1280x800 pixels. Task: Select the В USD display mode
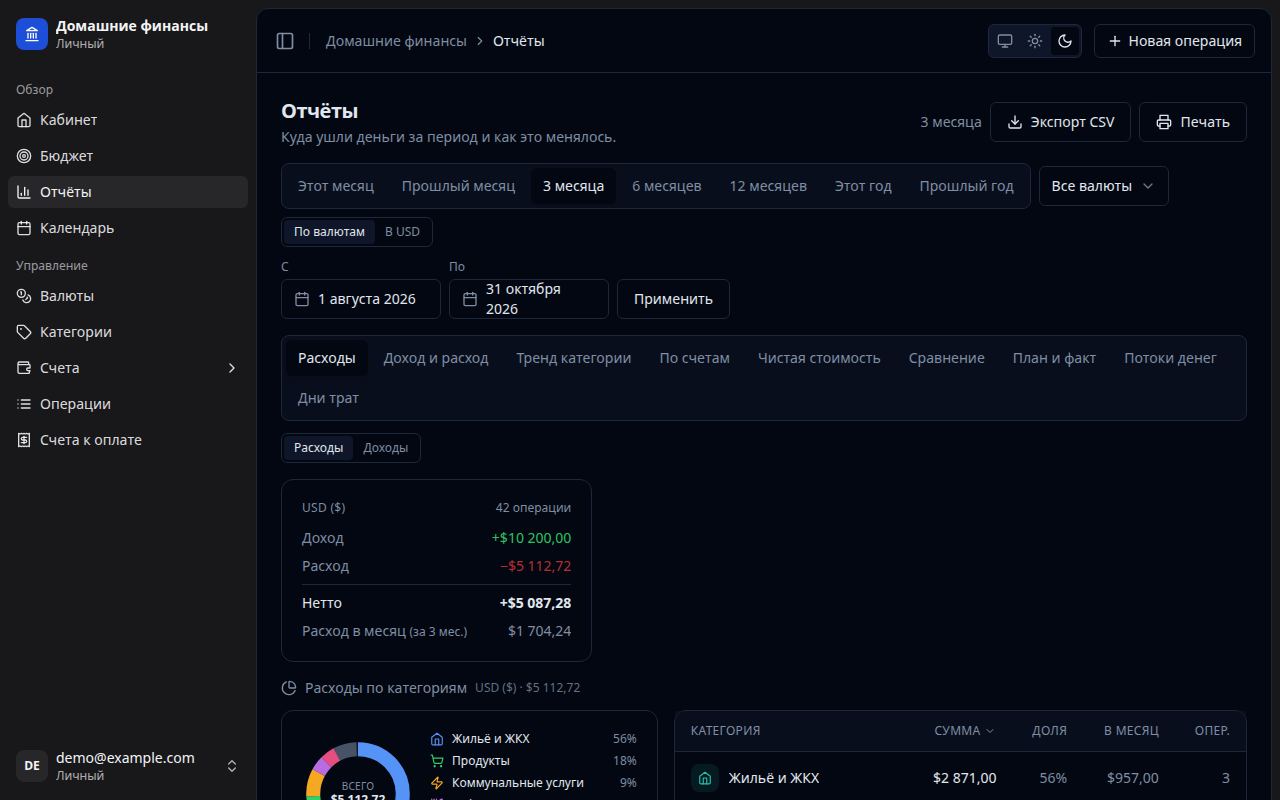point(403,232)
